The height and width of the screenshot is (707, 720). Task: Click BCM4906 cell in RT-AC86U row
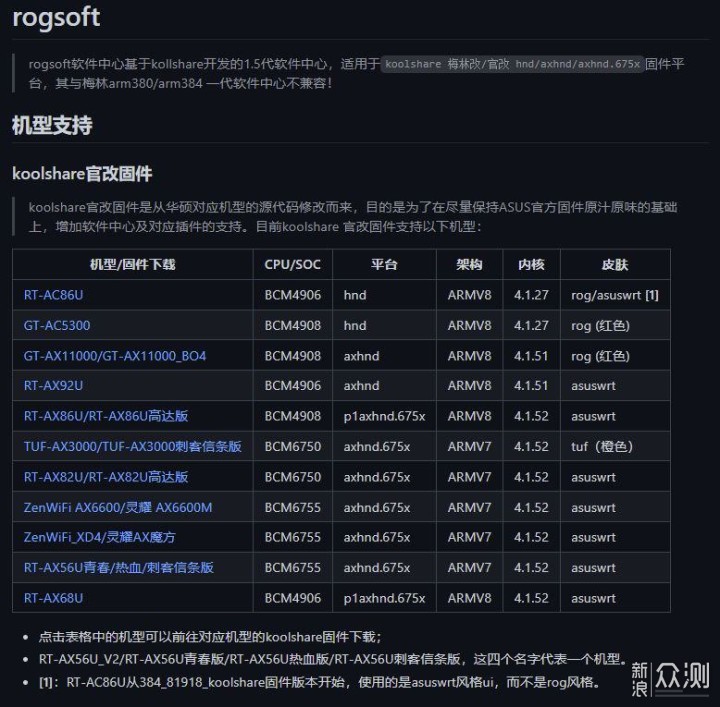pos(292,295)
